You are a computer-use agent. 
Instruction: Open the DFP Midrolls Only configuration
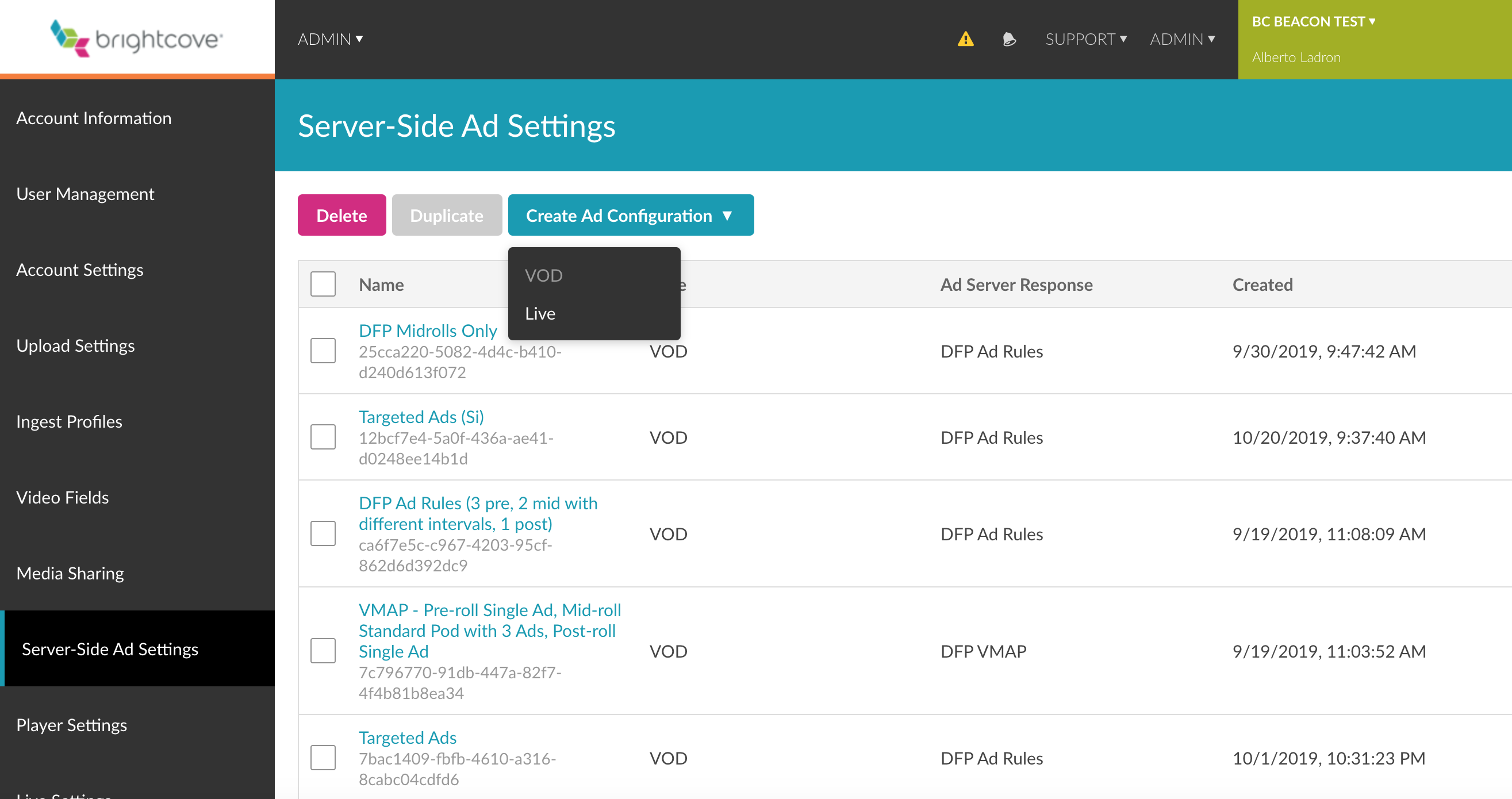pyautogui.click(x=428, y=331)
